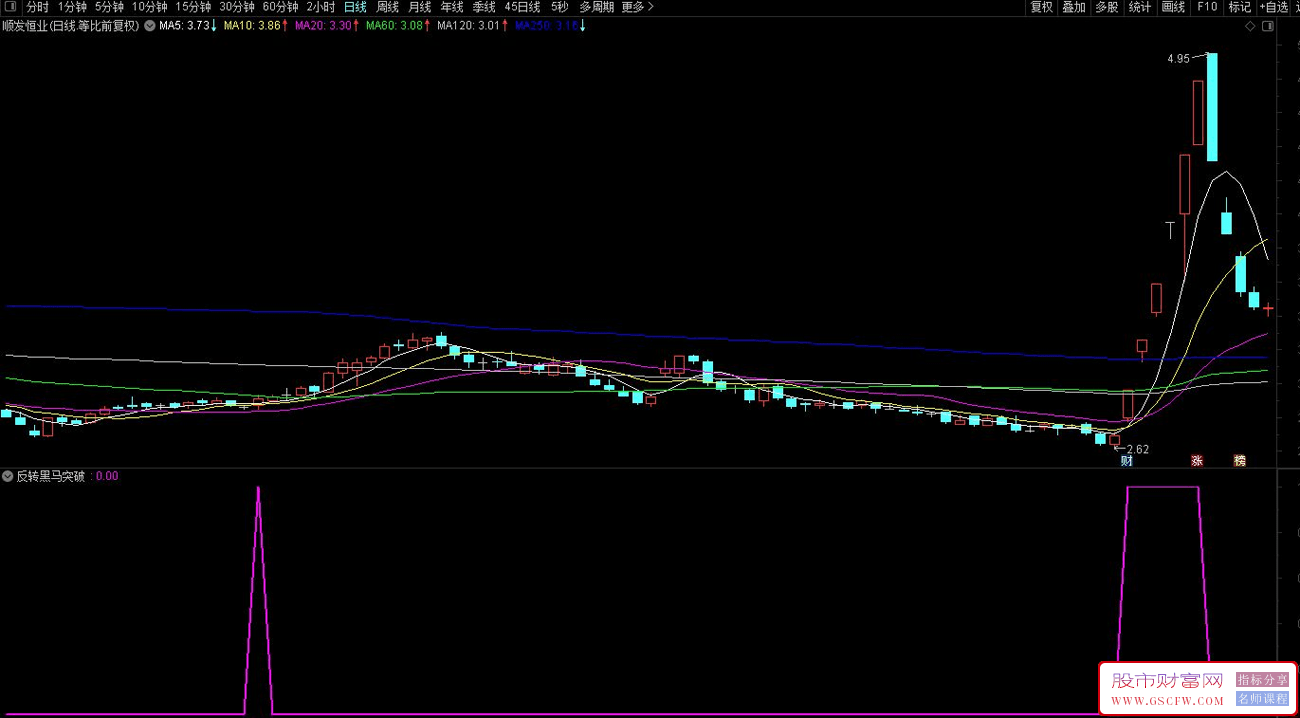1300x718 pixels.
Task: Click the 顺发恒业 chart title
Action: coord(71,26)
